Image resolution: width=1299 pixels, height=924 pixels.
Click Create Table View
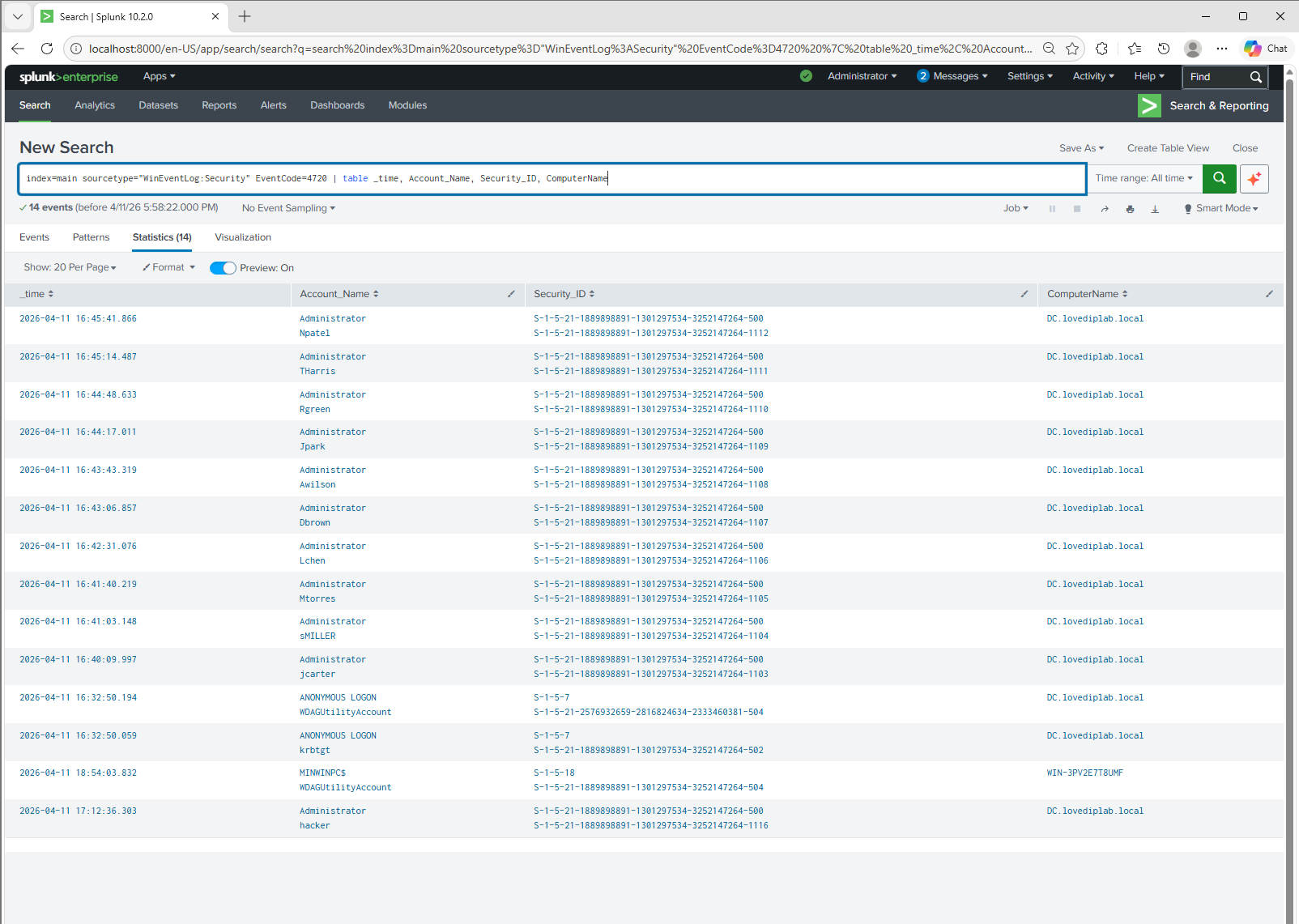[x=1168, y=148]
